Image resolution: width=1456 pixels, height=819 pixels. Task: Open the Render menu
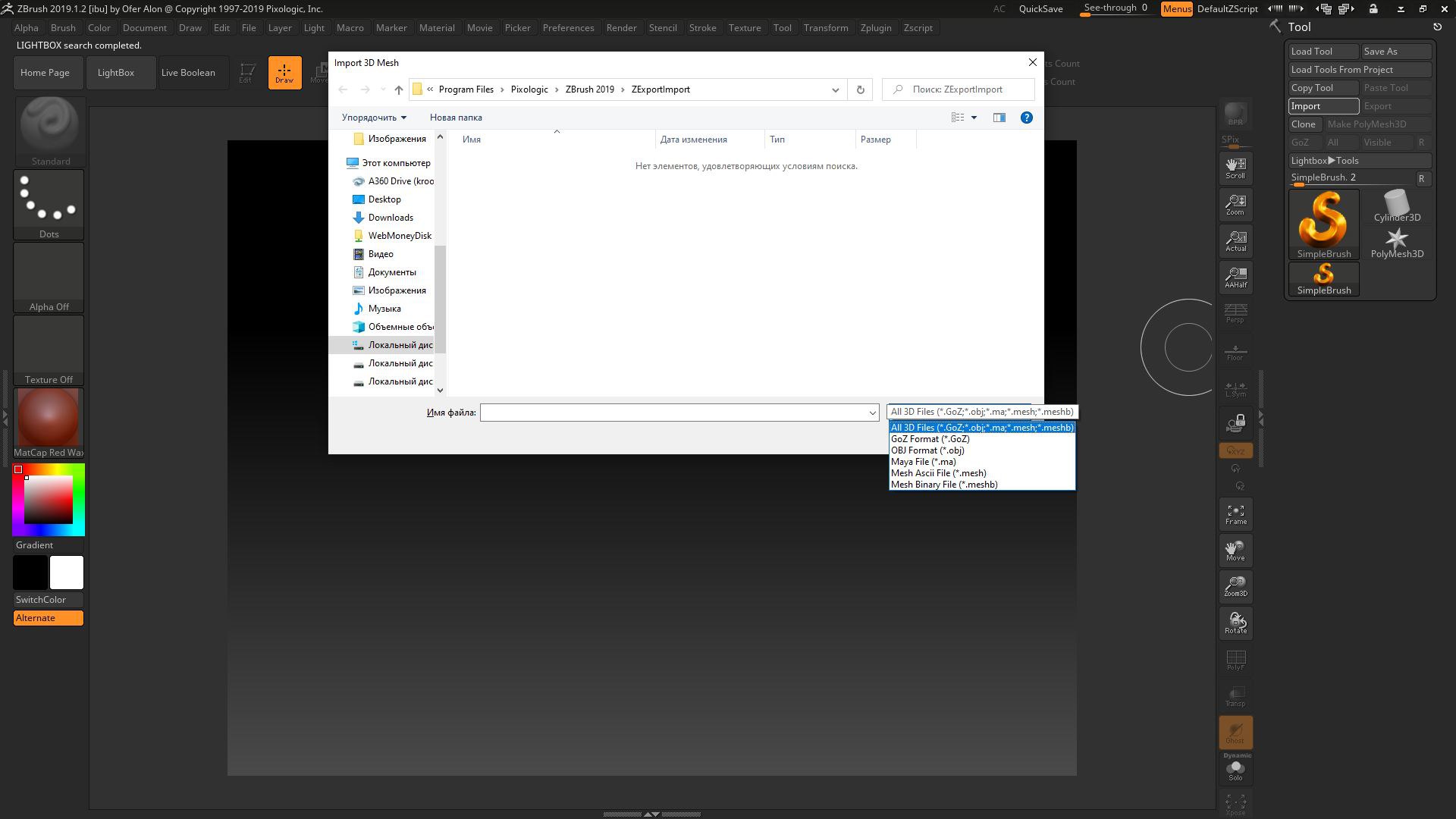[621, 28]
